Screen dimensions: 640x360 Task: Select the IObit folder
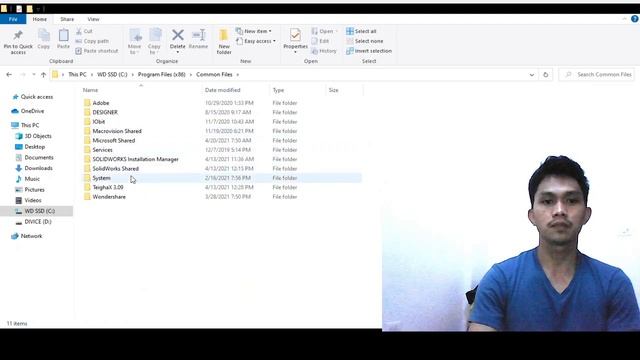point(98,122)
